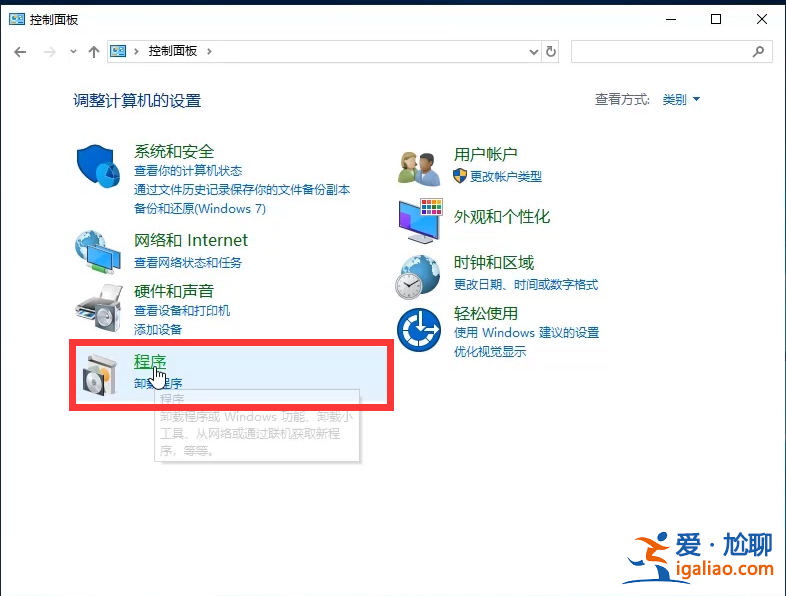This screenshot has height=596, width=786.
Task: Open the 更改帐户类型 link
Action: pyautogui.click(x=505, y=176)
